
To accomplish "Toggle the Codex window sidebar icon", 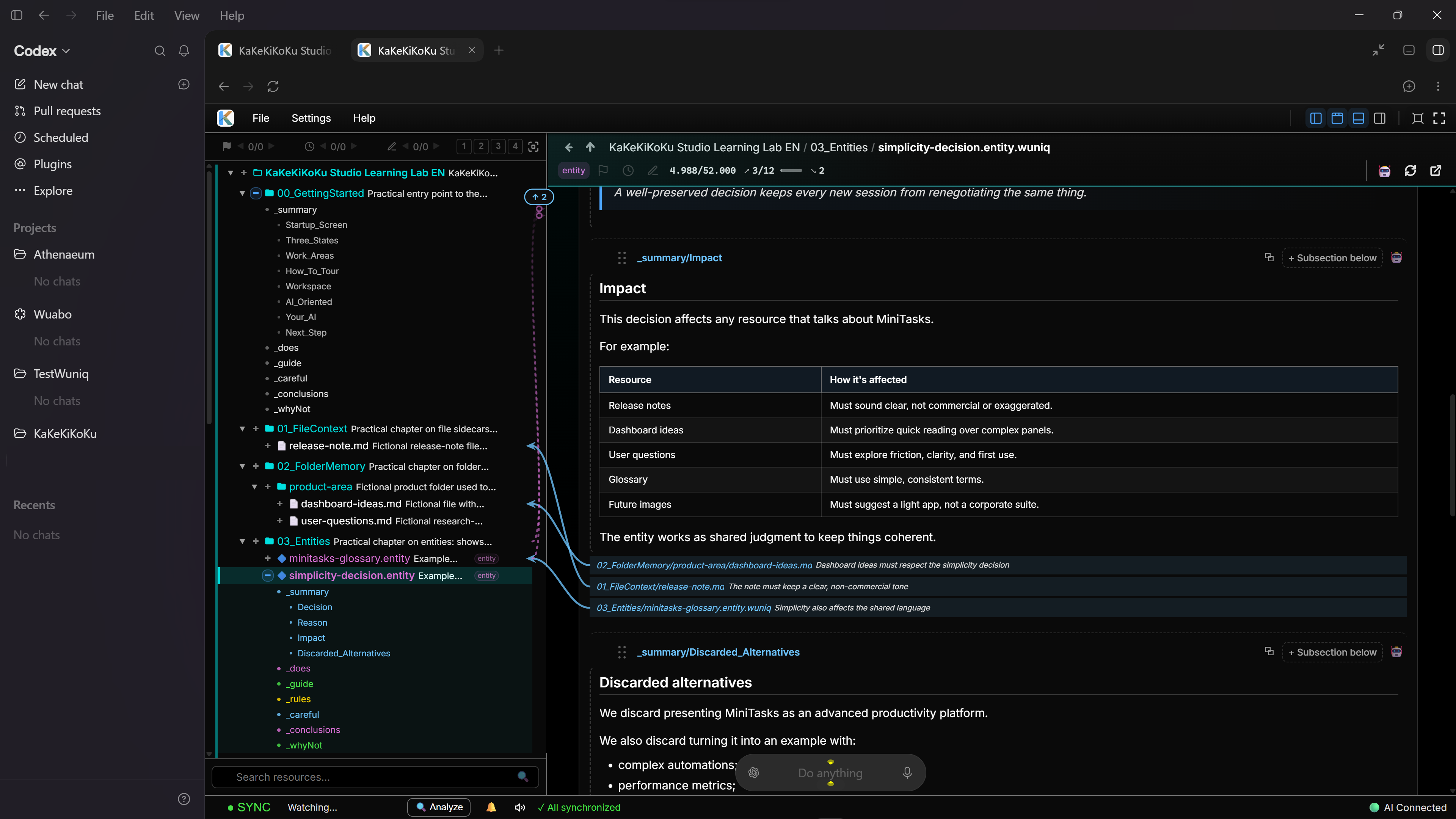I will [17, 15].
